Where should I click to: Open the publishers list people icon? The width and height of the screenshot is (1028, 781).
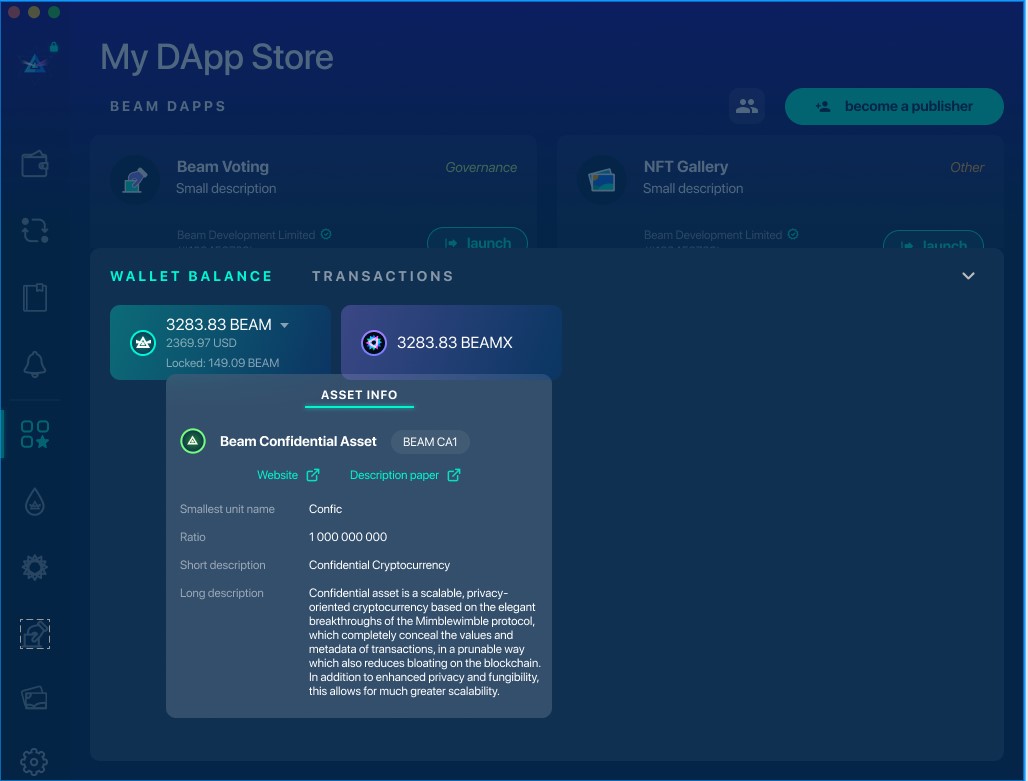(747, 106)
